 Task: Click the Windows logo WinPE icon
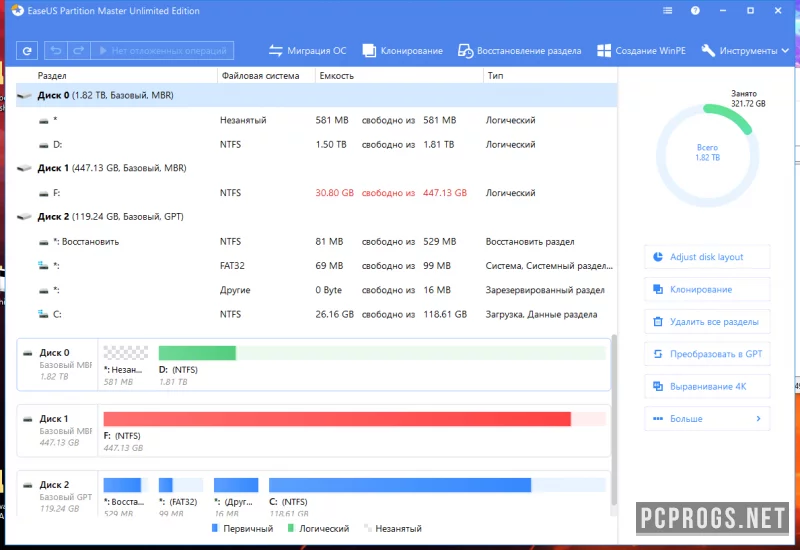604,51
